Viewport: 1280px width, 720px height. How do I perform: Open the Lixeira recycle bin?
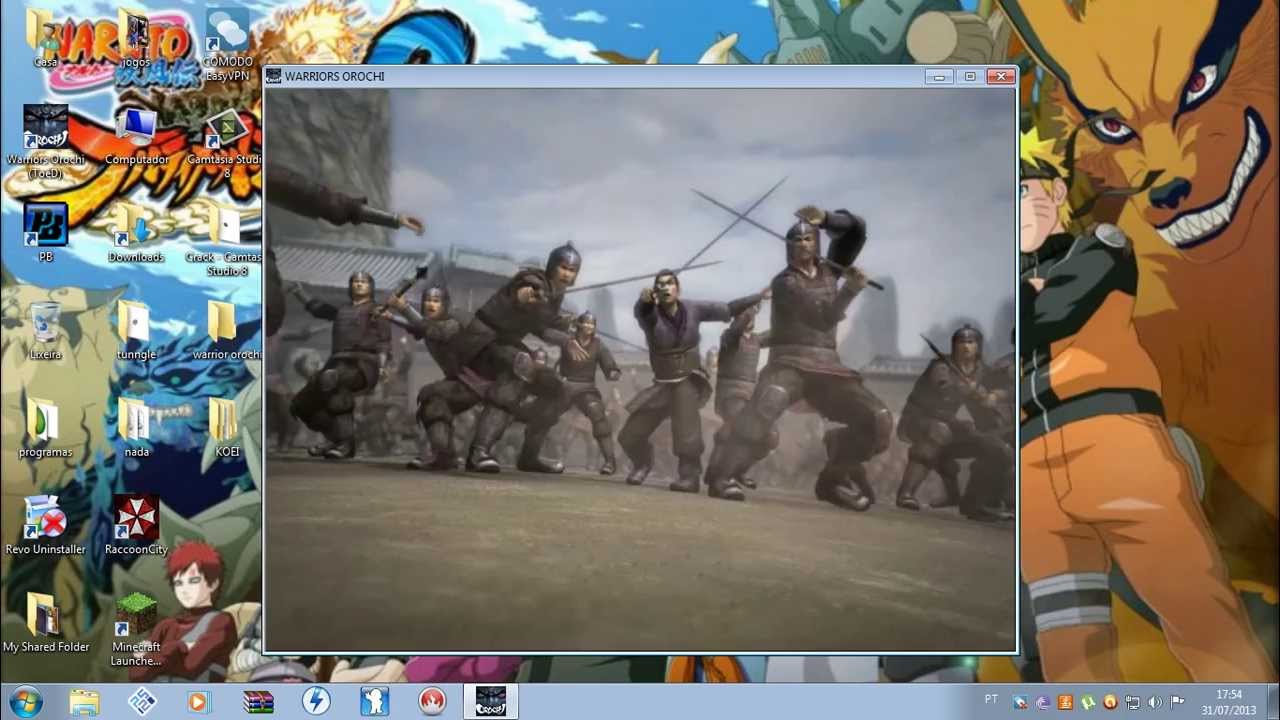click(x=45, y=331)
